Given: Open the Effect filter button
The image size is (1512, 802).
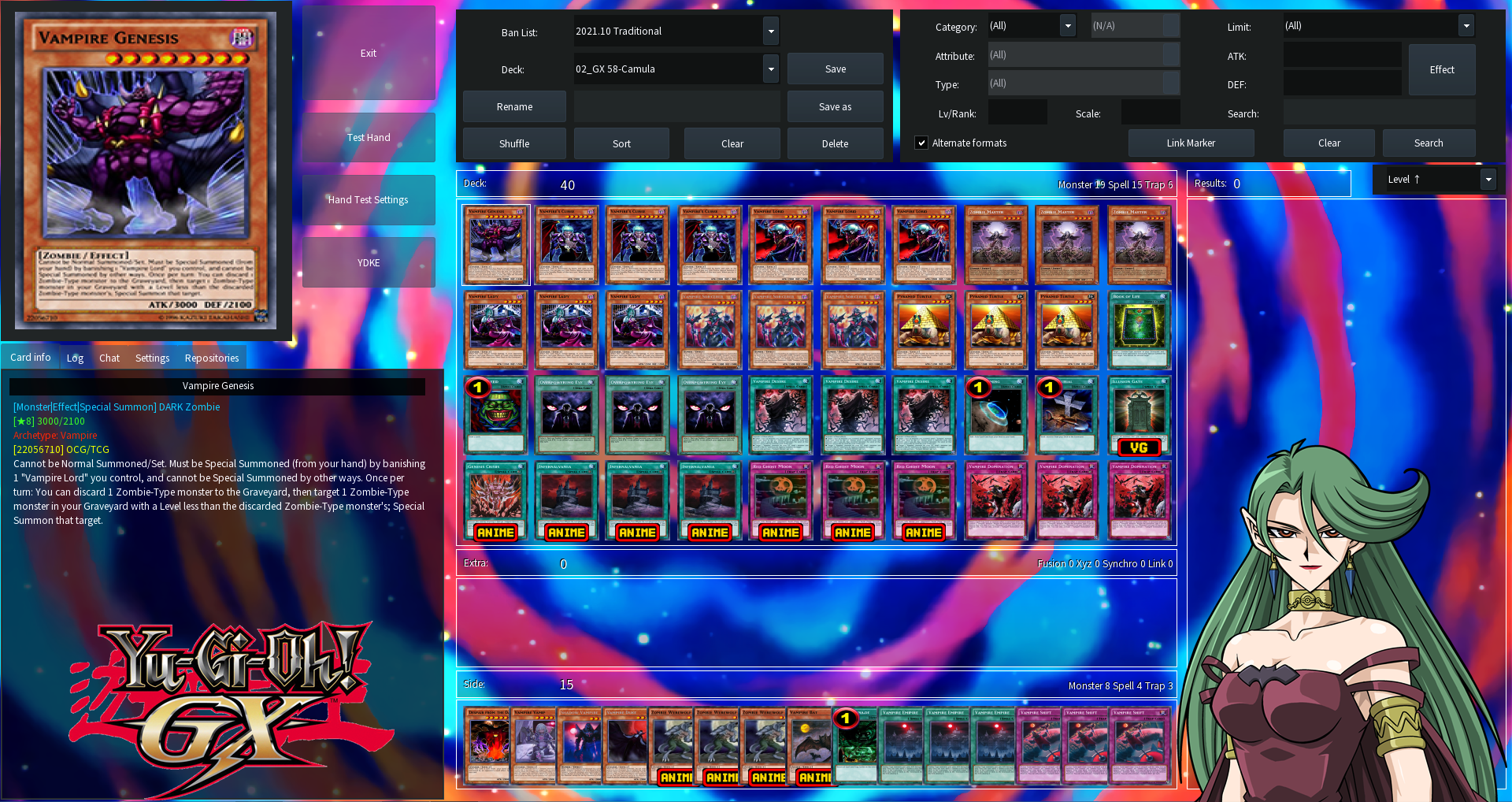Looking at the screenshot, I should tap(1442, 70).
